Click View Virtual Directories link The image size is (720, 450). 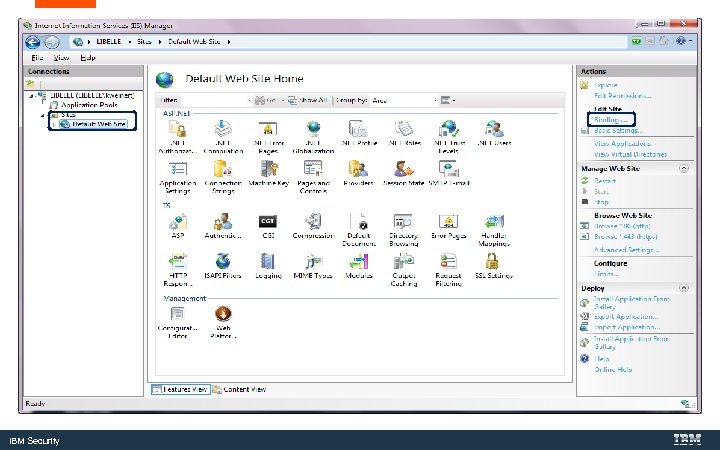point(630,154)
